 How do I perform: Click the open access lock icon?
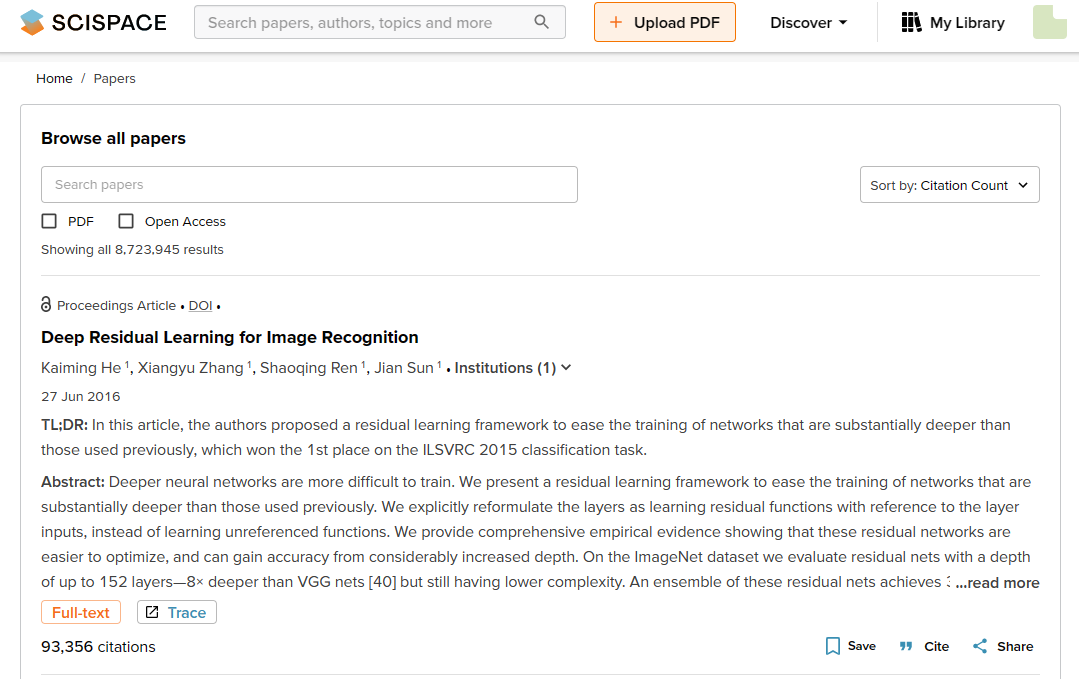(46, 305)
